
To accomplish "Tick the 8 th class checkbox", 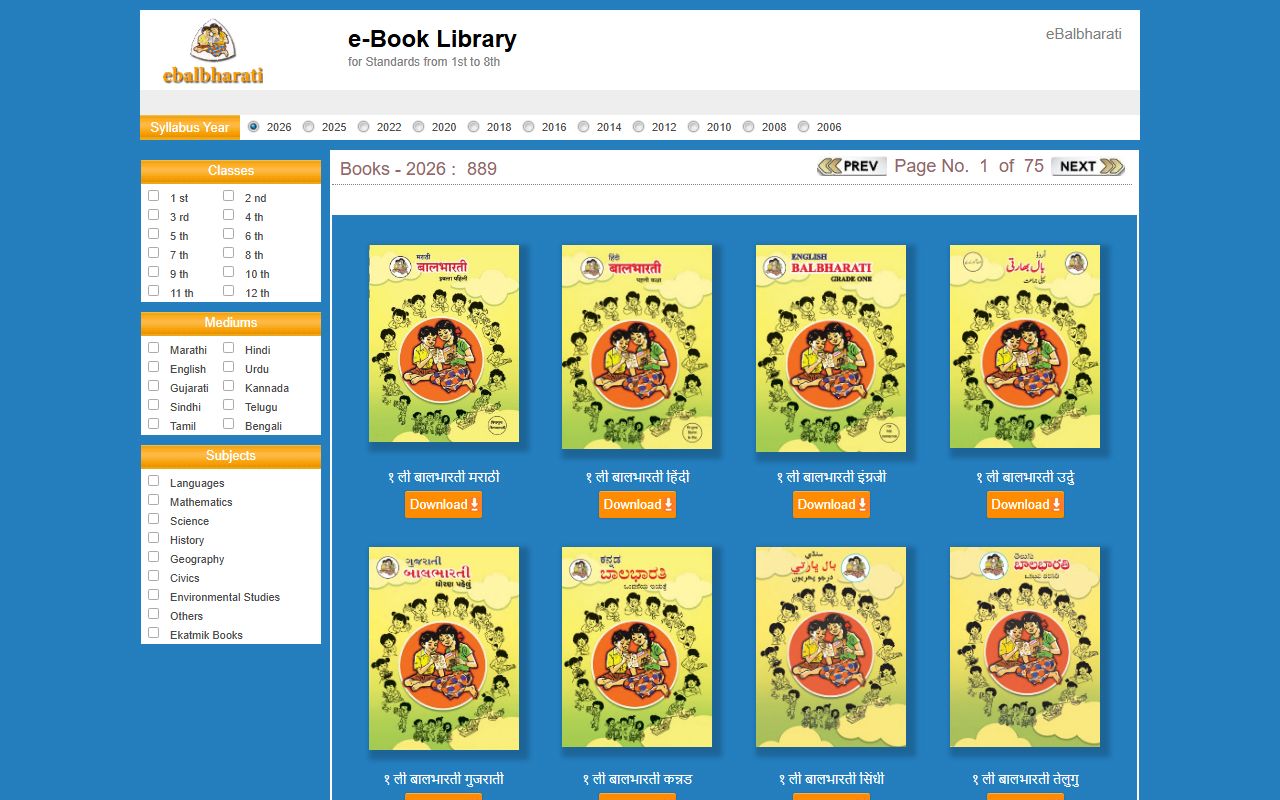I will pos(229,253).
